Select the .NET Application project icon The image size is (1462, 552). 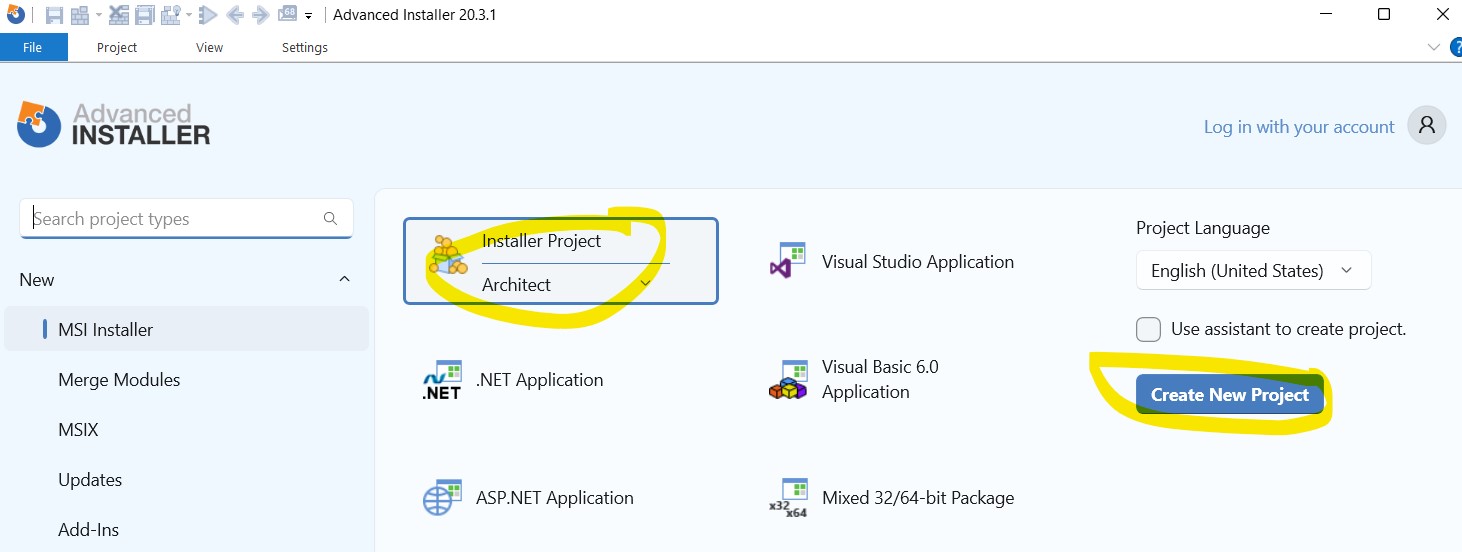coord(441,380)
